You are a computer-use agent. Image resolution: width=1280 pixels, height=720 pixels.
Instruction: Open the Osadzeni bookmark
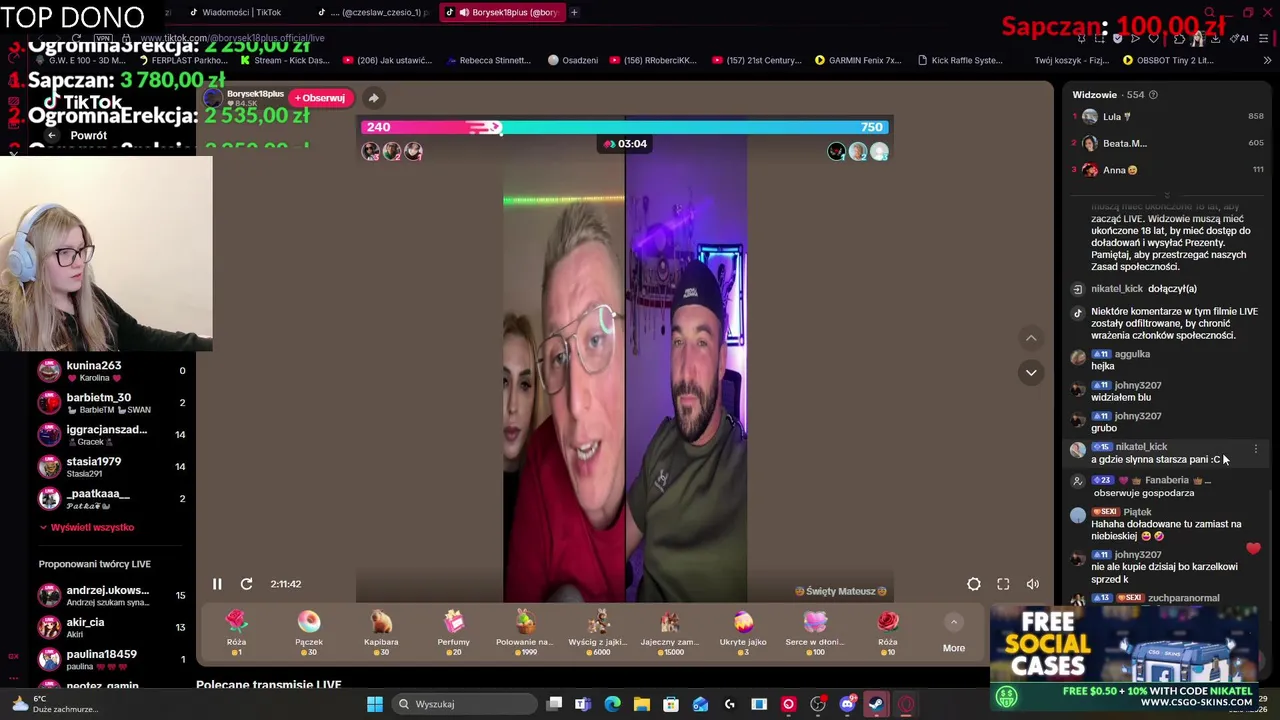[x=573, y=60]
